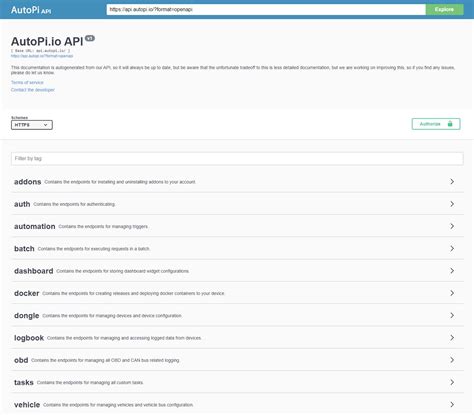This screenshot has width=474, height=415.
Task: Expand the docker section chevron
Action: [452, 293]
